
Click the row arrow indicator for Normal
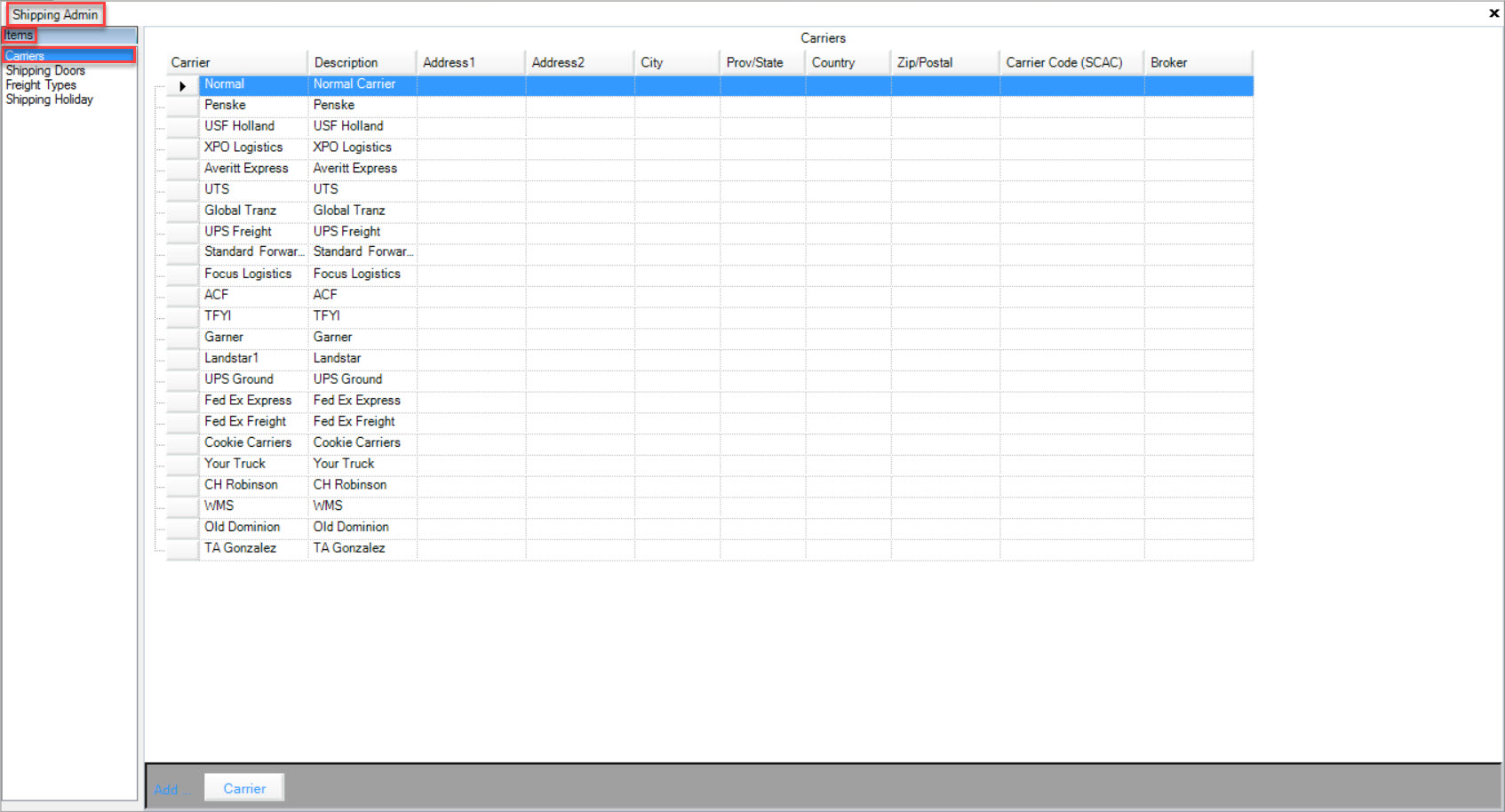[182, 86]
